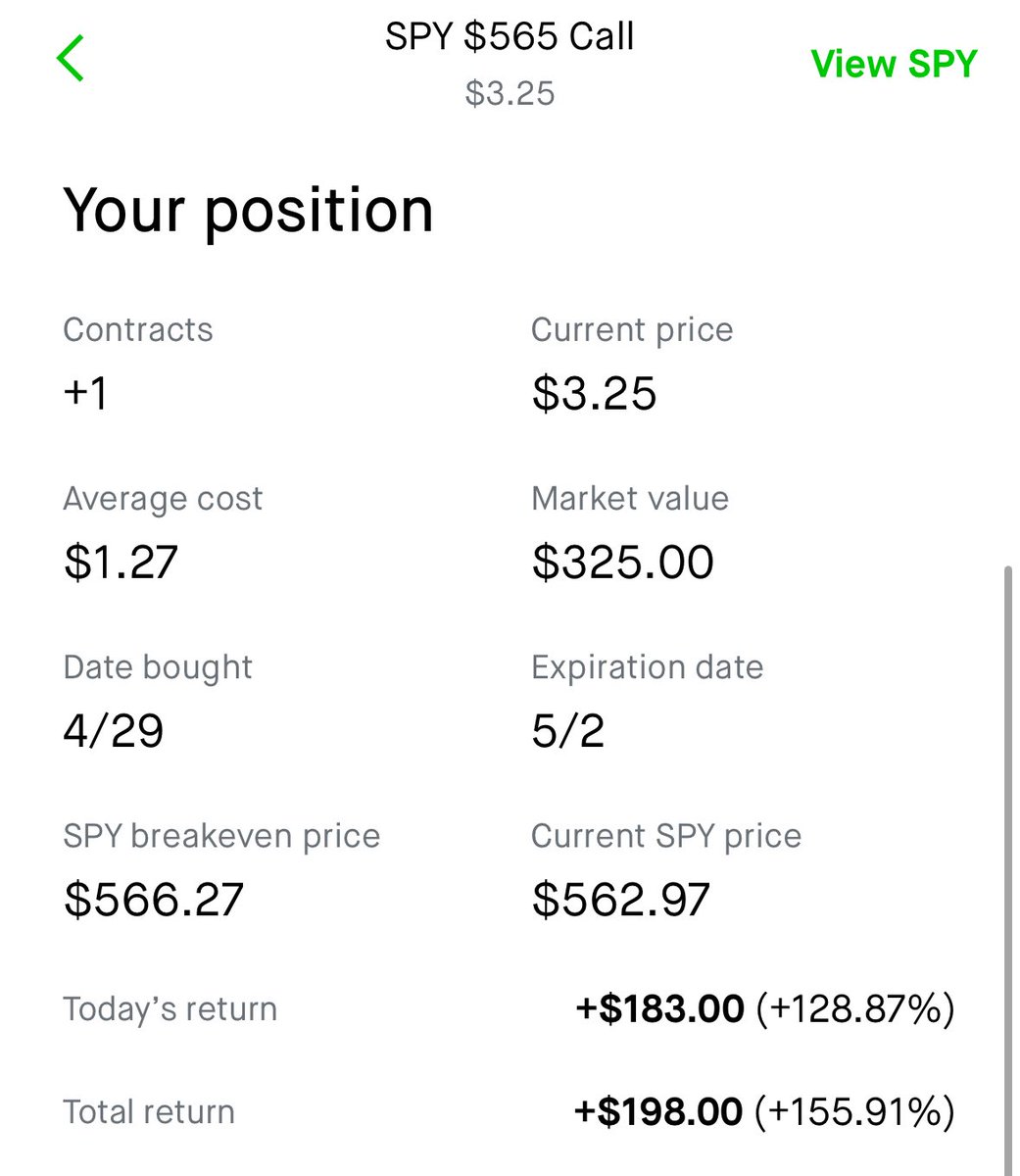Click the vertical scrollbar on right edge

point(1009,870)
